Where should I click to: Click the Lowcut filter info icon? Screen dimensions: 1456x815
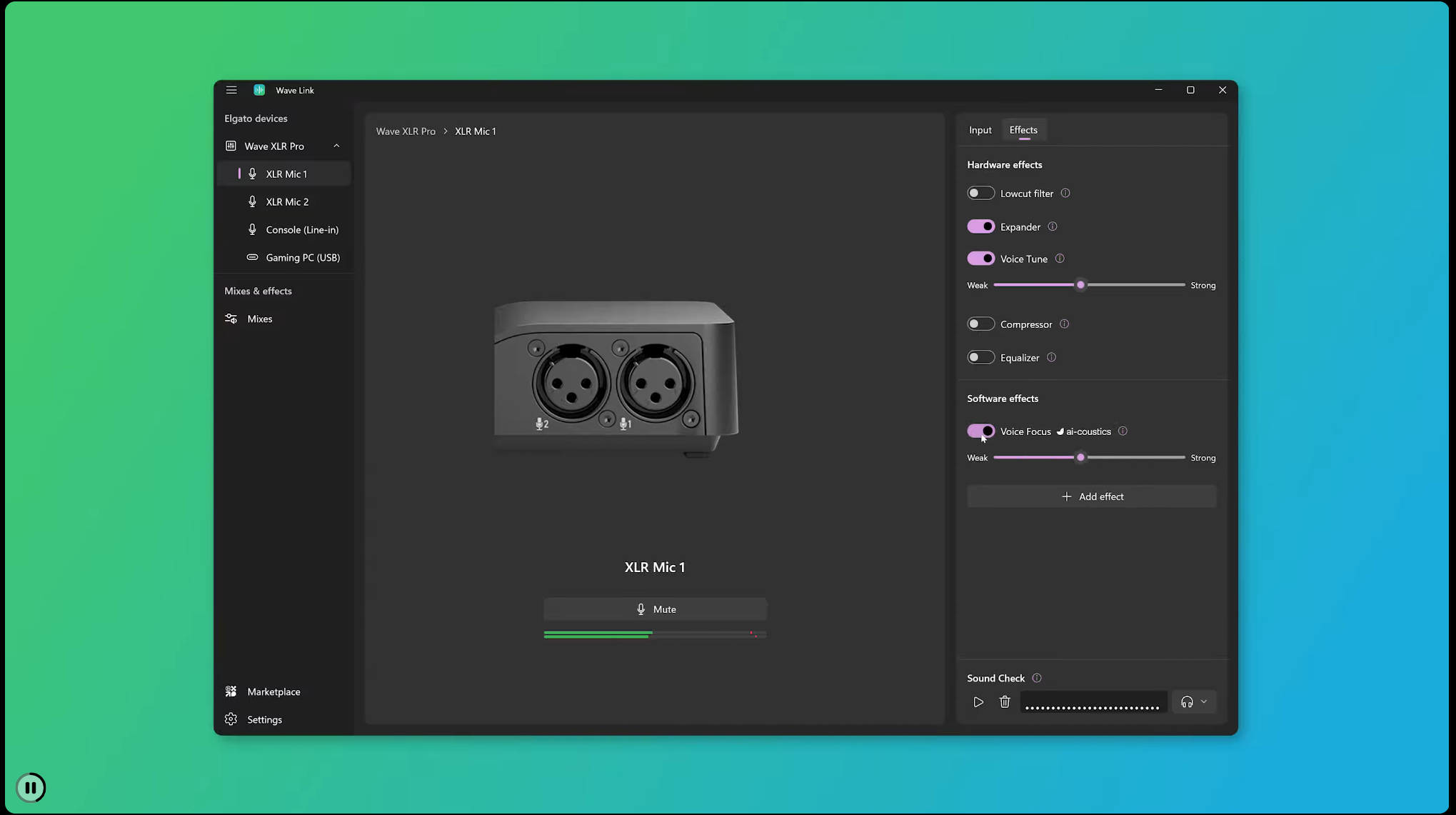pyautogui.click(x=1065, y=194)
